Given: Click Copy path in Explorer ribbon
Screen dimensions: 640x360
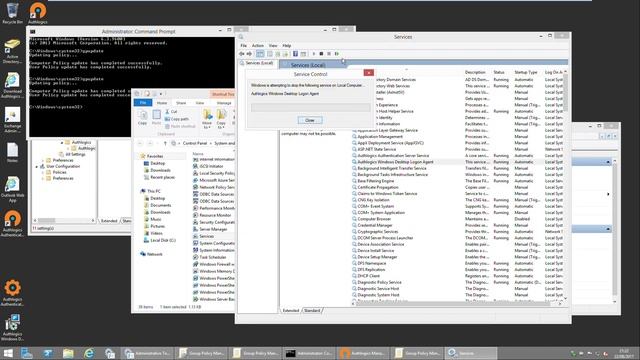Looking at the screenshot, I should coord(177,119).
